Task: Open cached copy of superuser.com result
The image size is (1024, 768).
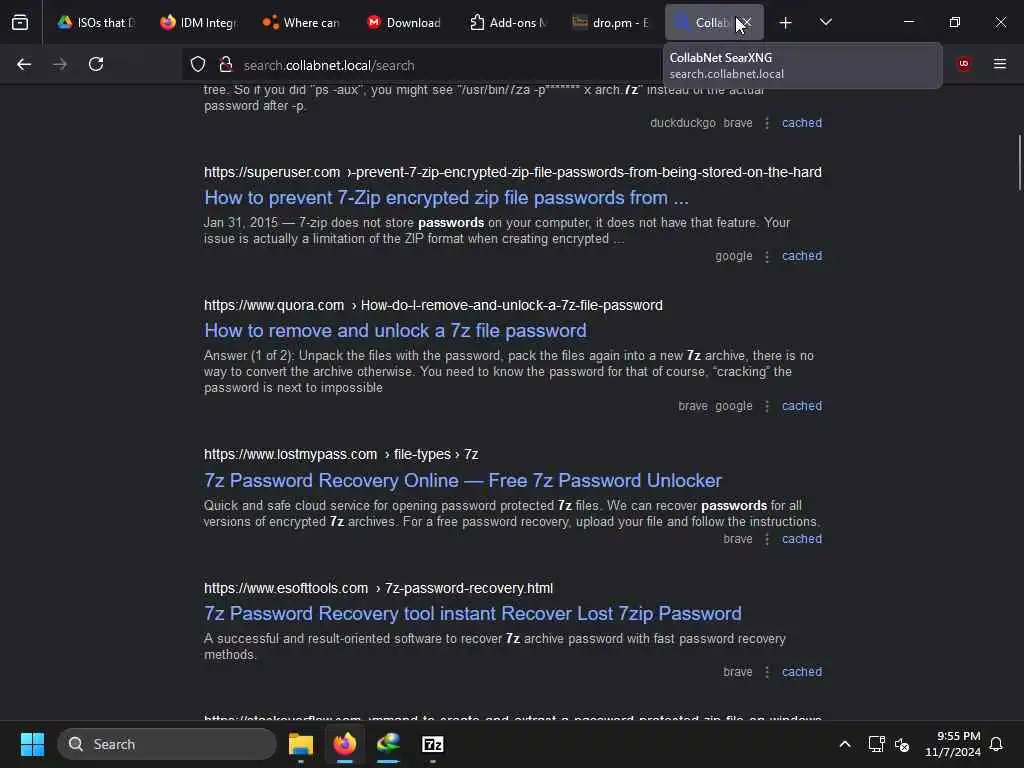Action: [x=802, y=256]
